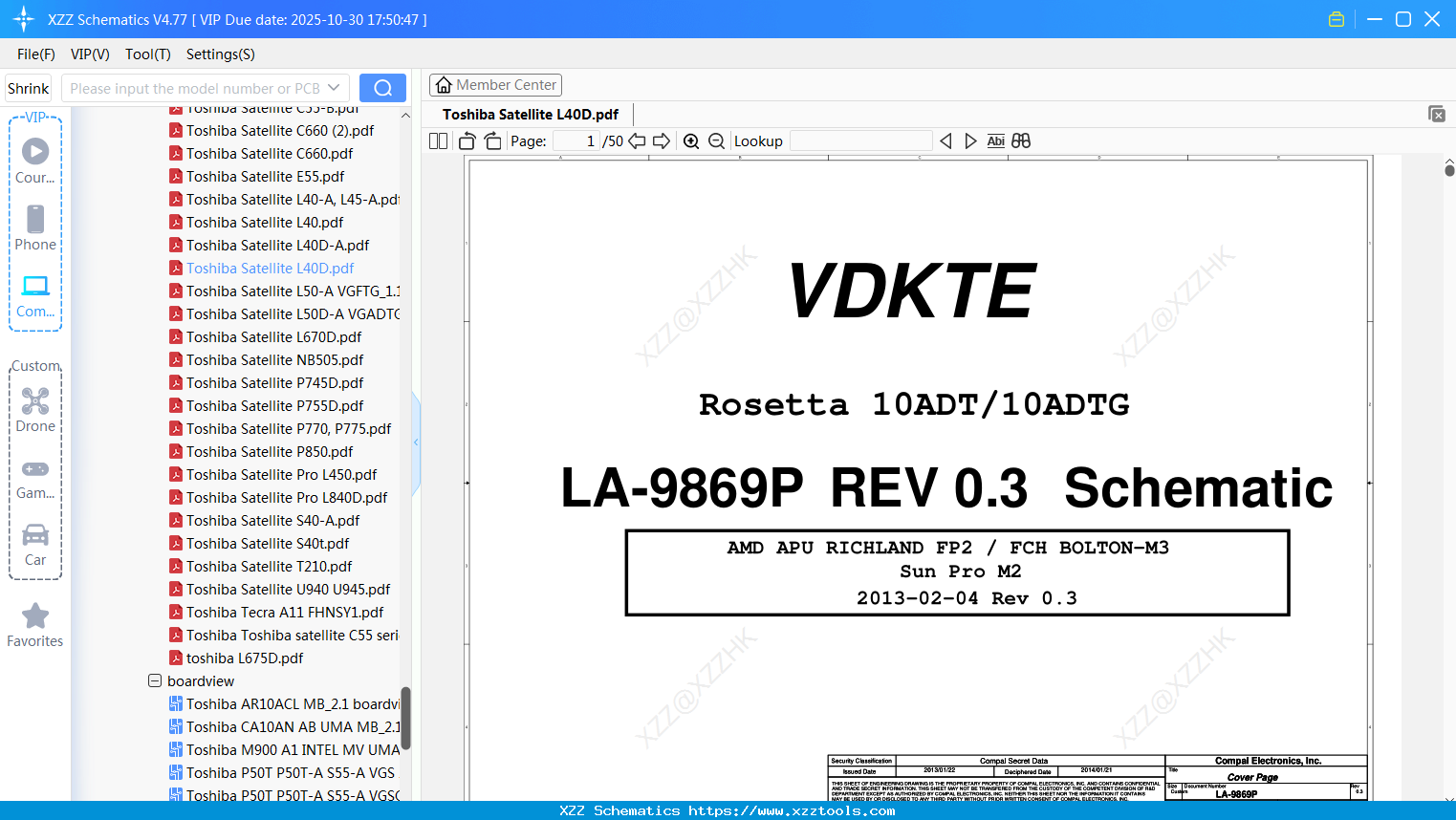Find previous lookup result
The height and width of the screenshot is (820, 1456).
pos(945,141)
